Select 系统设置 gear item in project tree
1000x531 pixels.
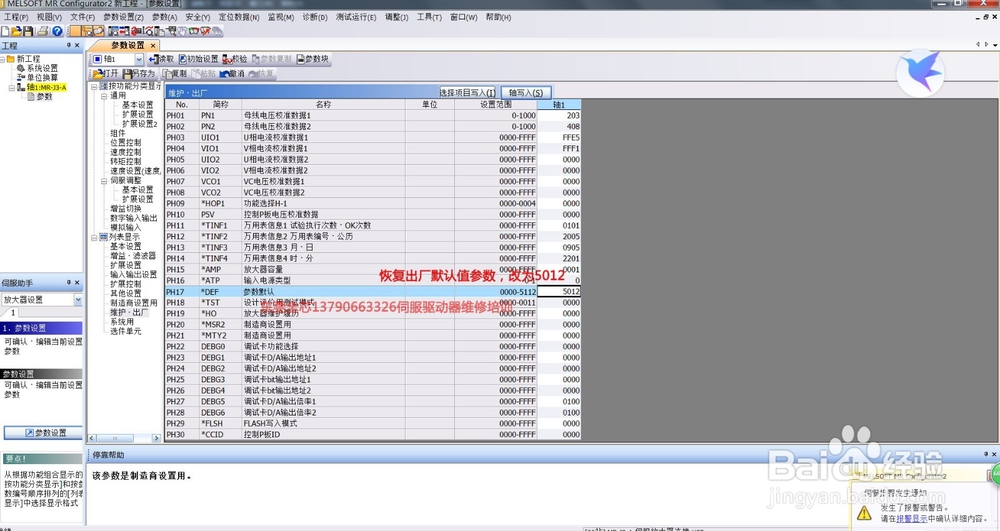point(38,68)
